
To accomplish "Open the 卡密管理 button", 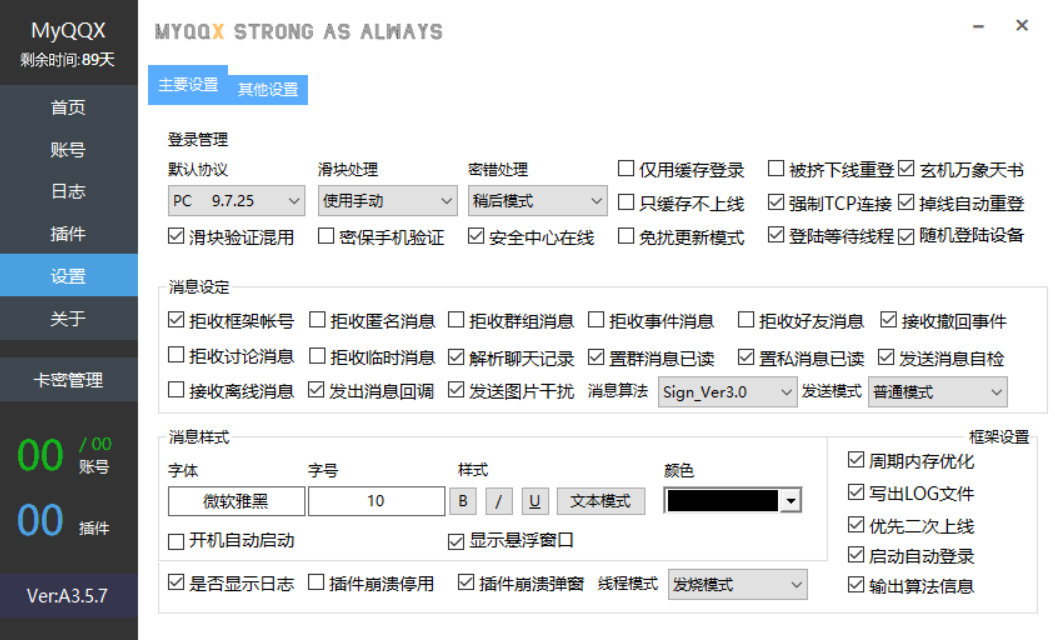I will [x=68, y=380].
